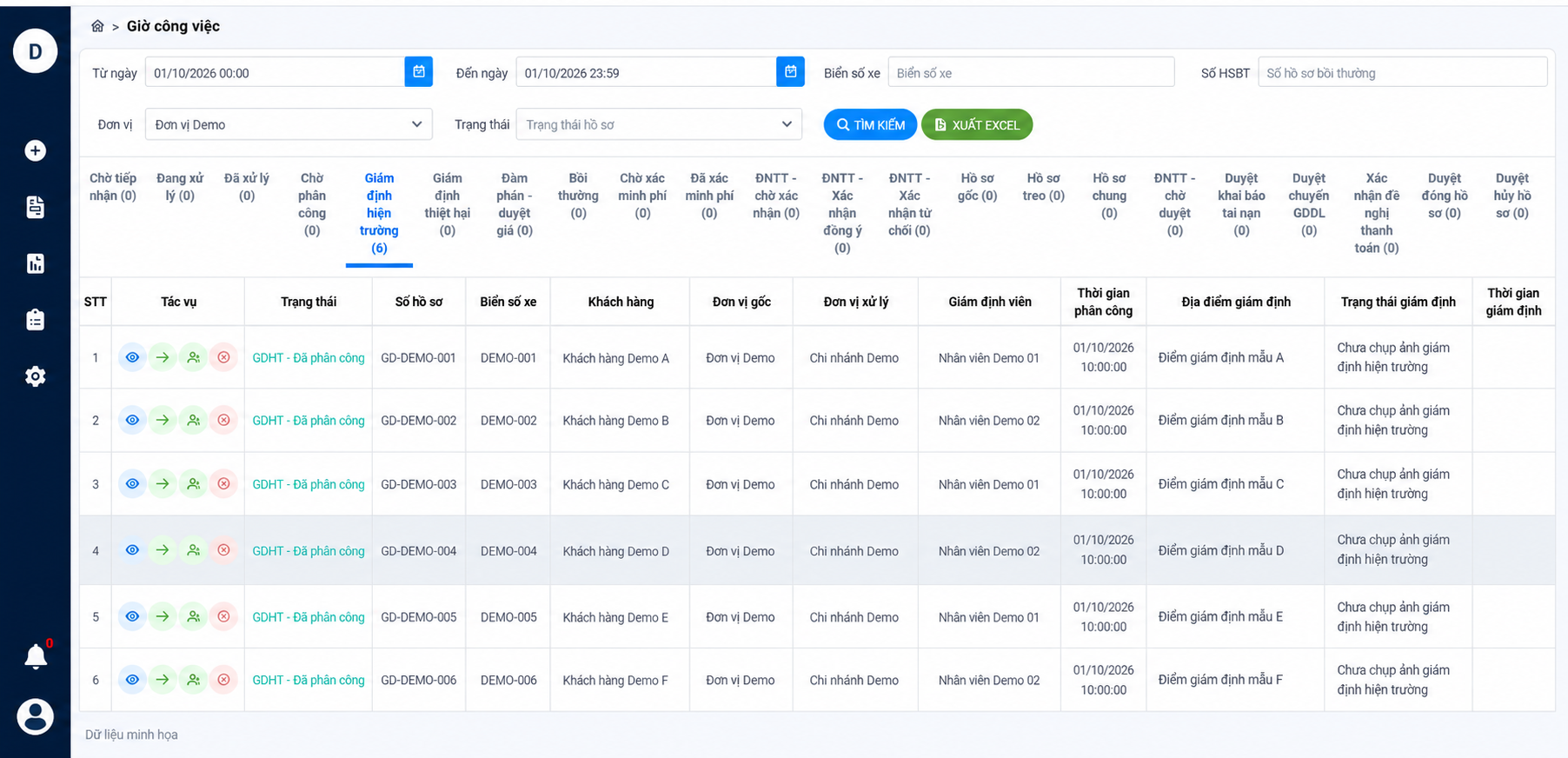
Task: Click the XUẤT EXCEL export button
Action: [x=977, y=124]
